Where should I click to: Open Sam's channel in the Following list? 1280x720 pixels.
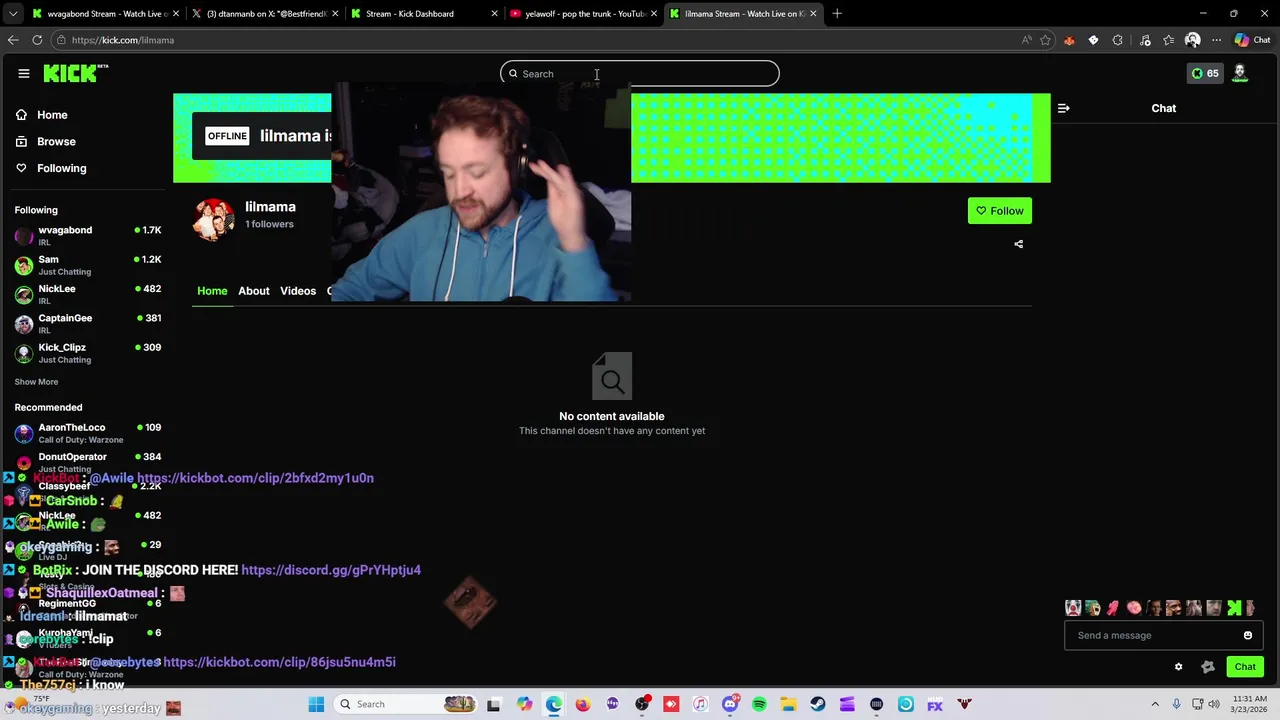[88, 265]
